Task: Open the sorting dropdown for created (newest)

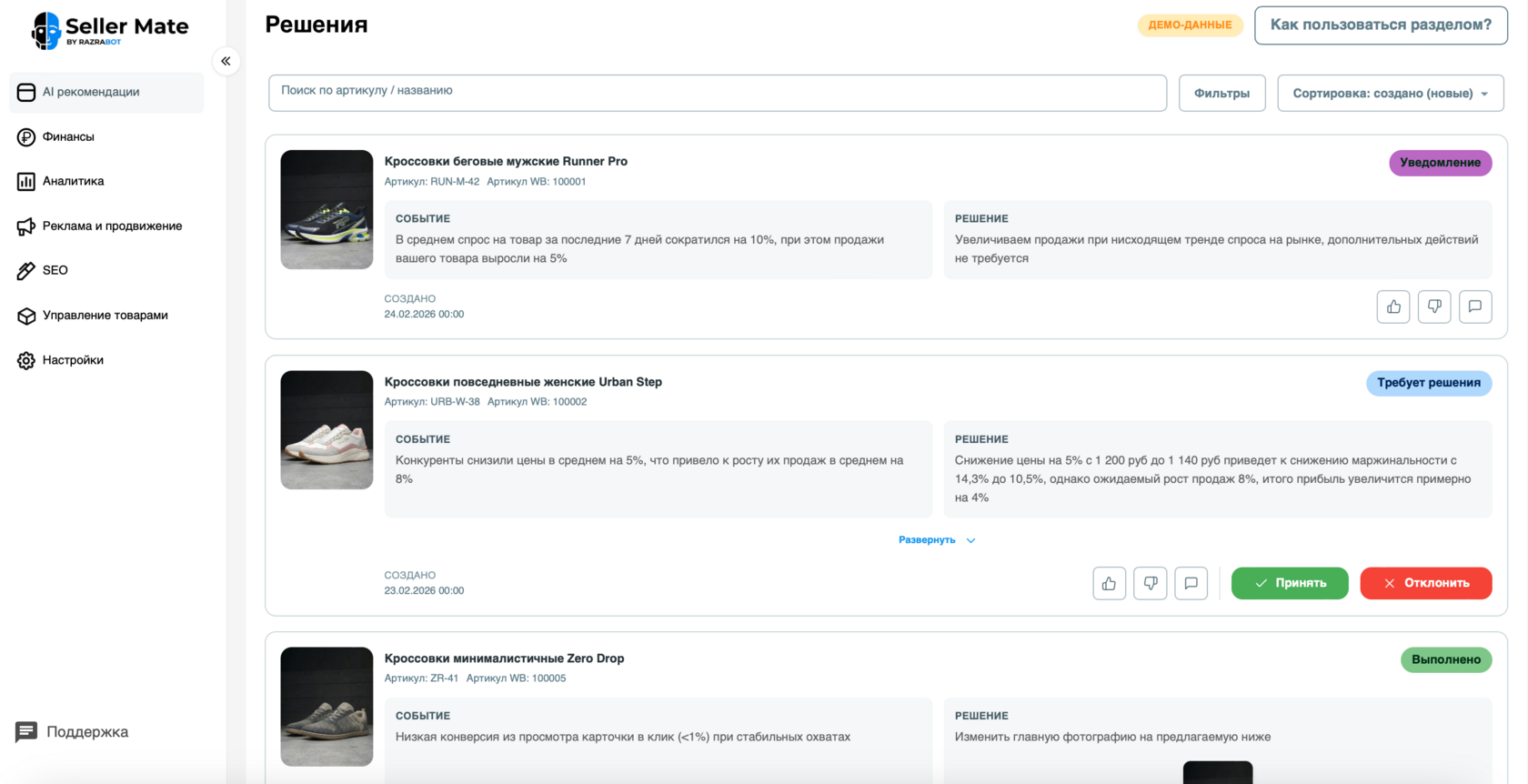Action: (x=1390, y=94)
